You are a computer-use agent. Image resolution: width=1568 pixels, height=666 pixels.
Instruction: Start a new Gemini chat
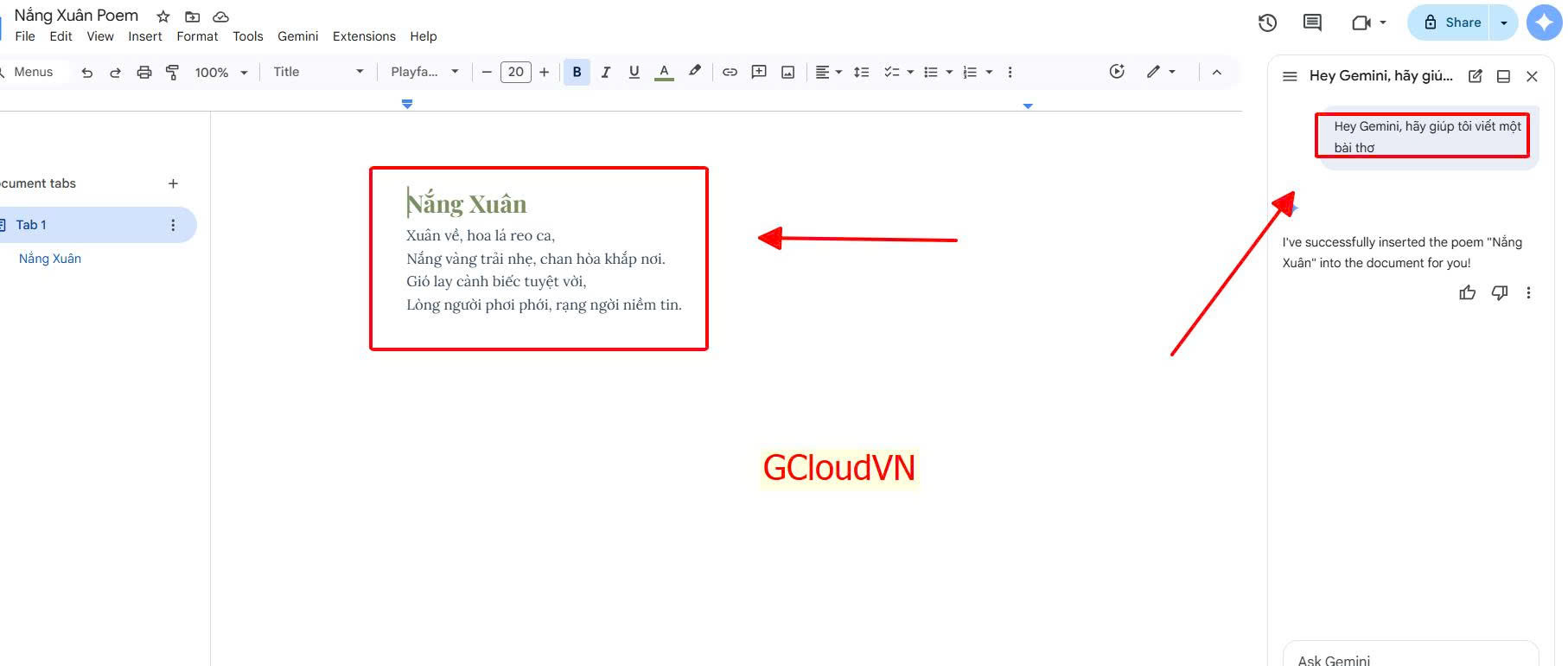(x=1476, y=76)
